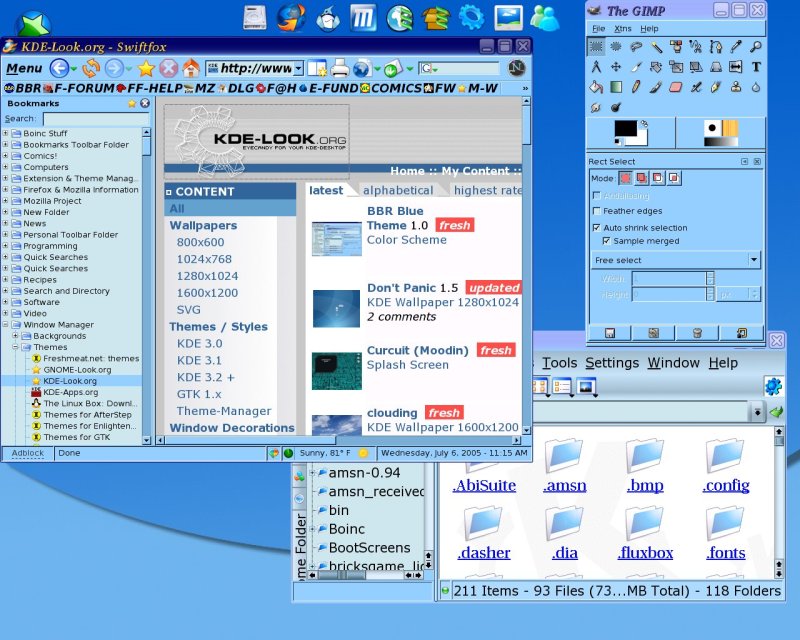
Task: Switch to the latest tab on KDE-Look
Action: click(326, 190)
